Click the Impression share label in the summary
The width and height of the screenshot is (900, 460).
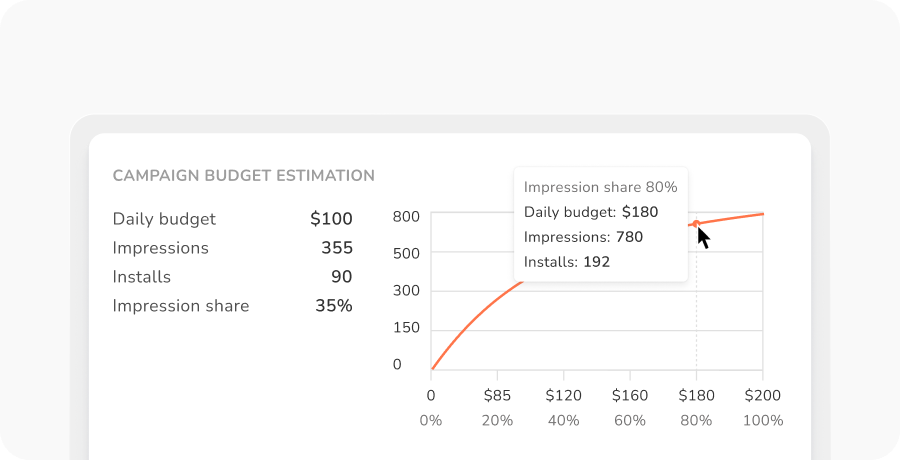click(x=180, y=306)
